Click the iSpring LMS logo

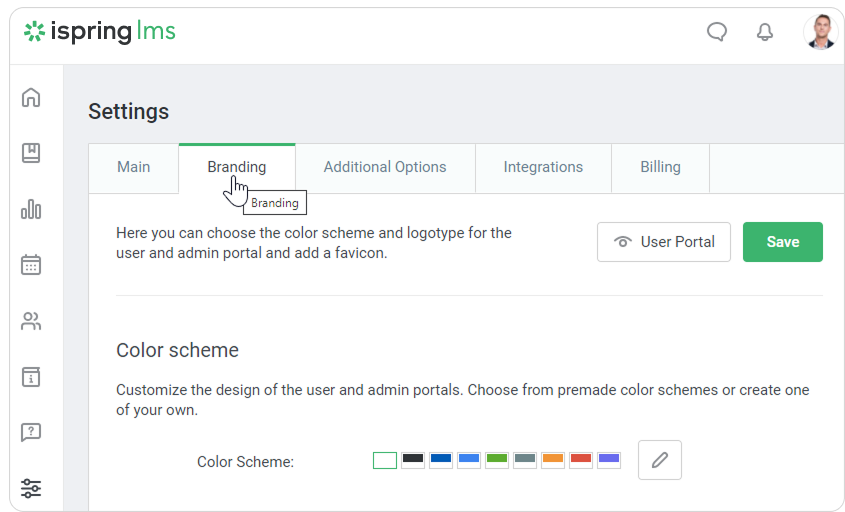[x=100, y=32]
